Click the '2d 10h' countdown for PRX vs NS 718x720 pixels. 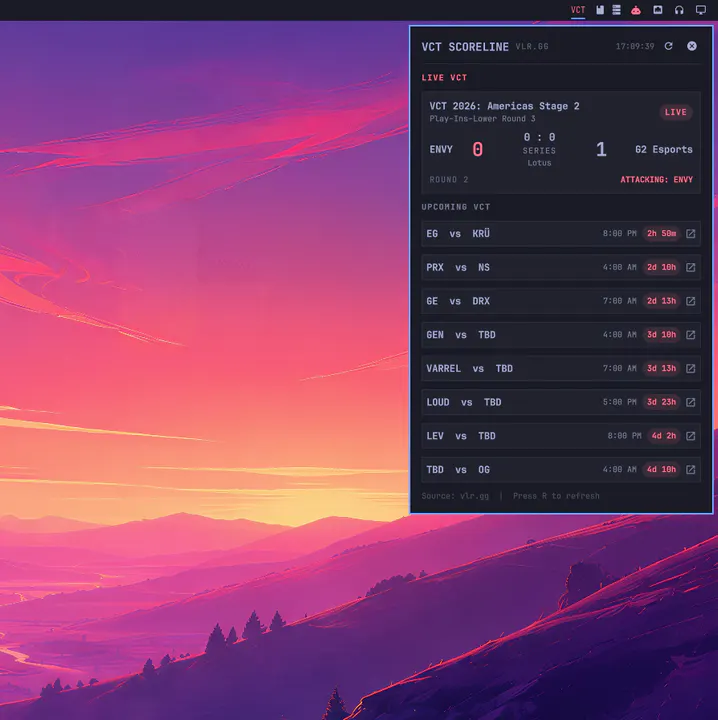point(662,267)
